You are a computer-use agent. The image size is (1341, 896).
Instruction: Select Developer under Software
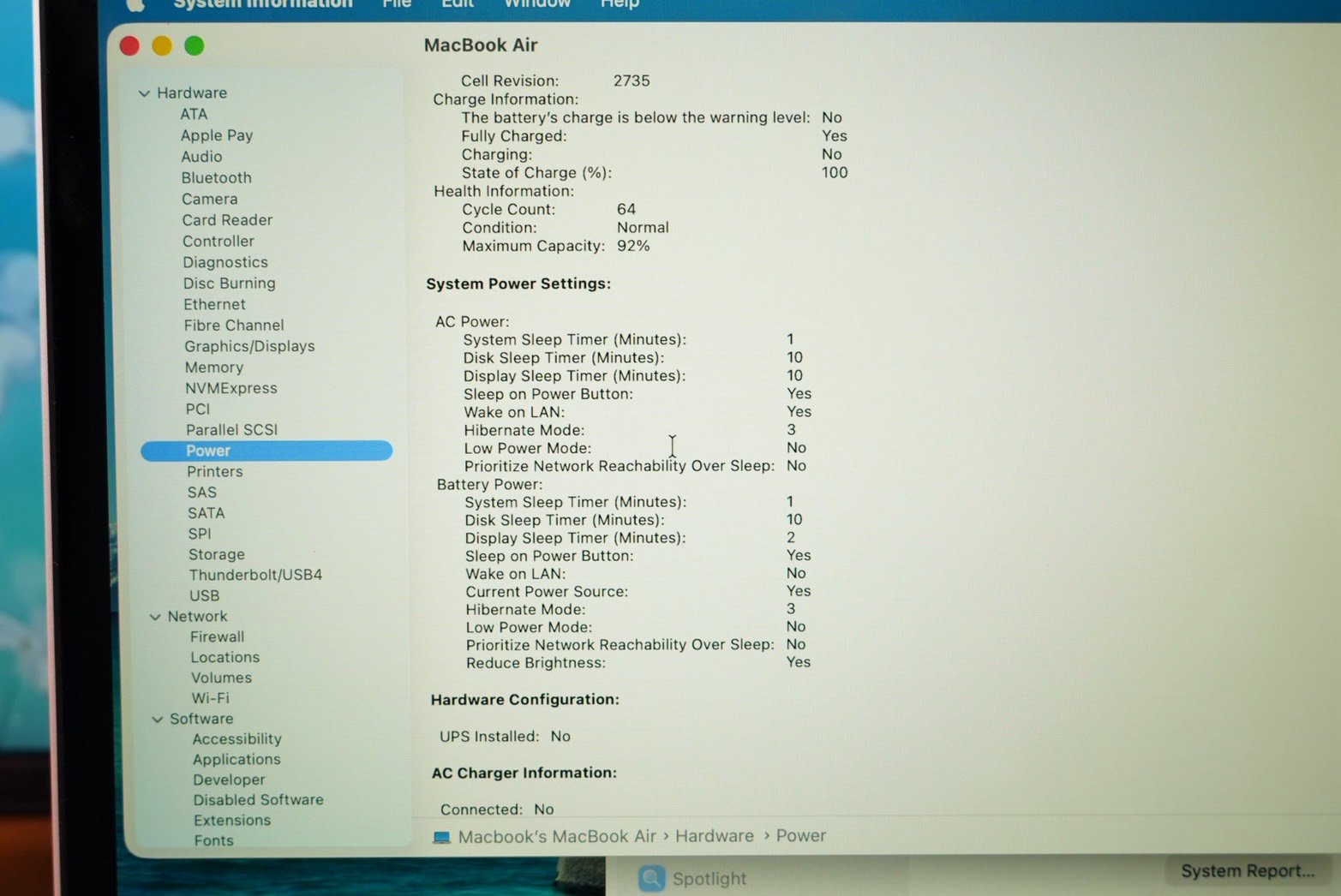pyautogui.click(x=229, y=780)
